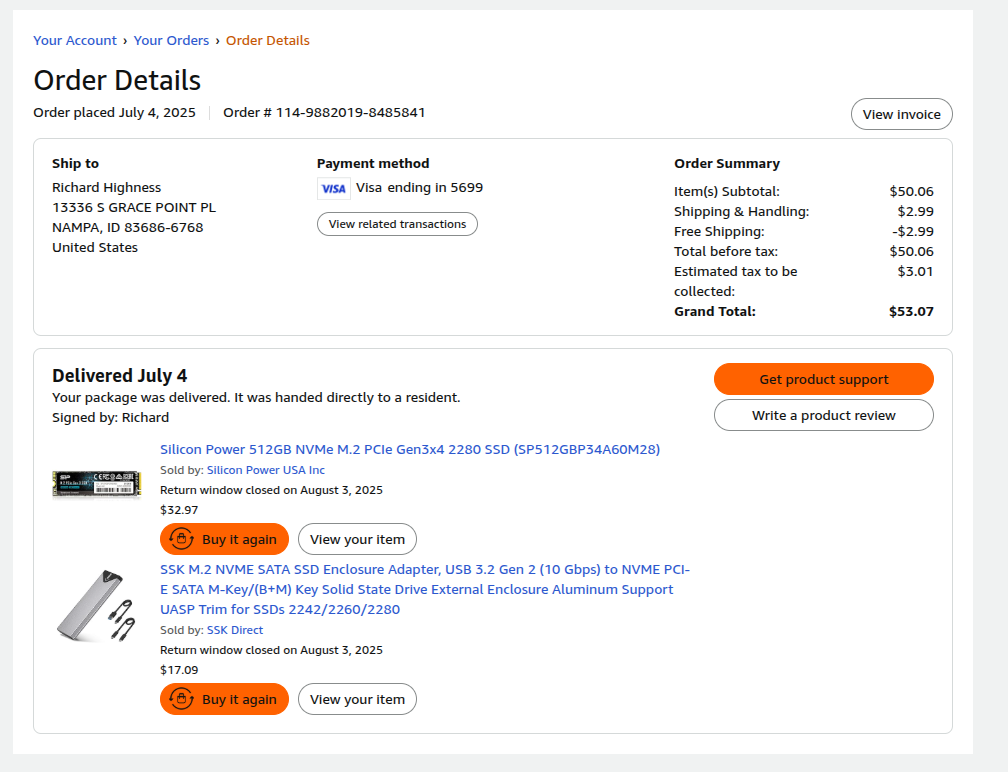1008x772 pixels.
Task: Open the View invoice button
Action: coord(901,114)
